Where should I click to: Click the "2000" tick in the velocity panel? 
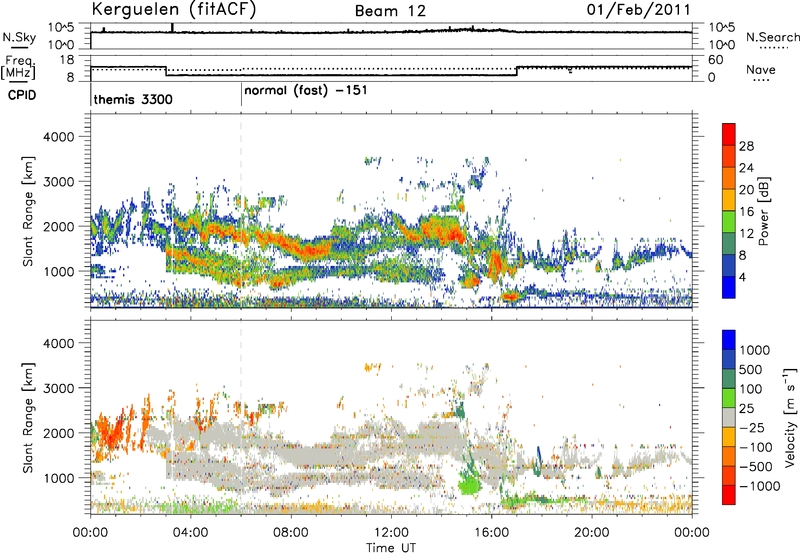[x=59, y=433]
